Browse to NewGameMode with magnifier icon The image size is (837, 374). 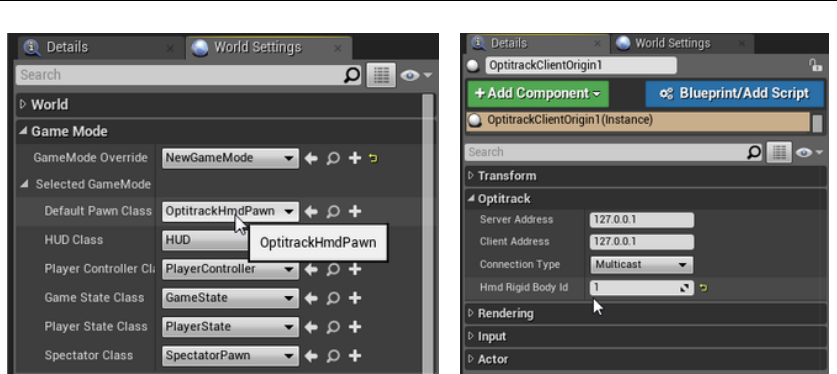[333, 158]
